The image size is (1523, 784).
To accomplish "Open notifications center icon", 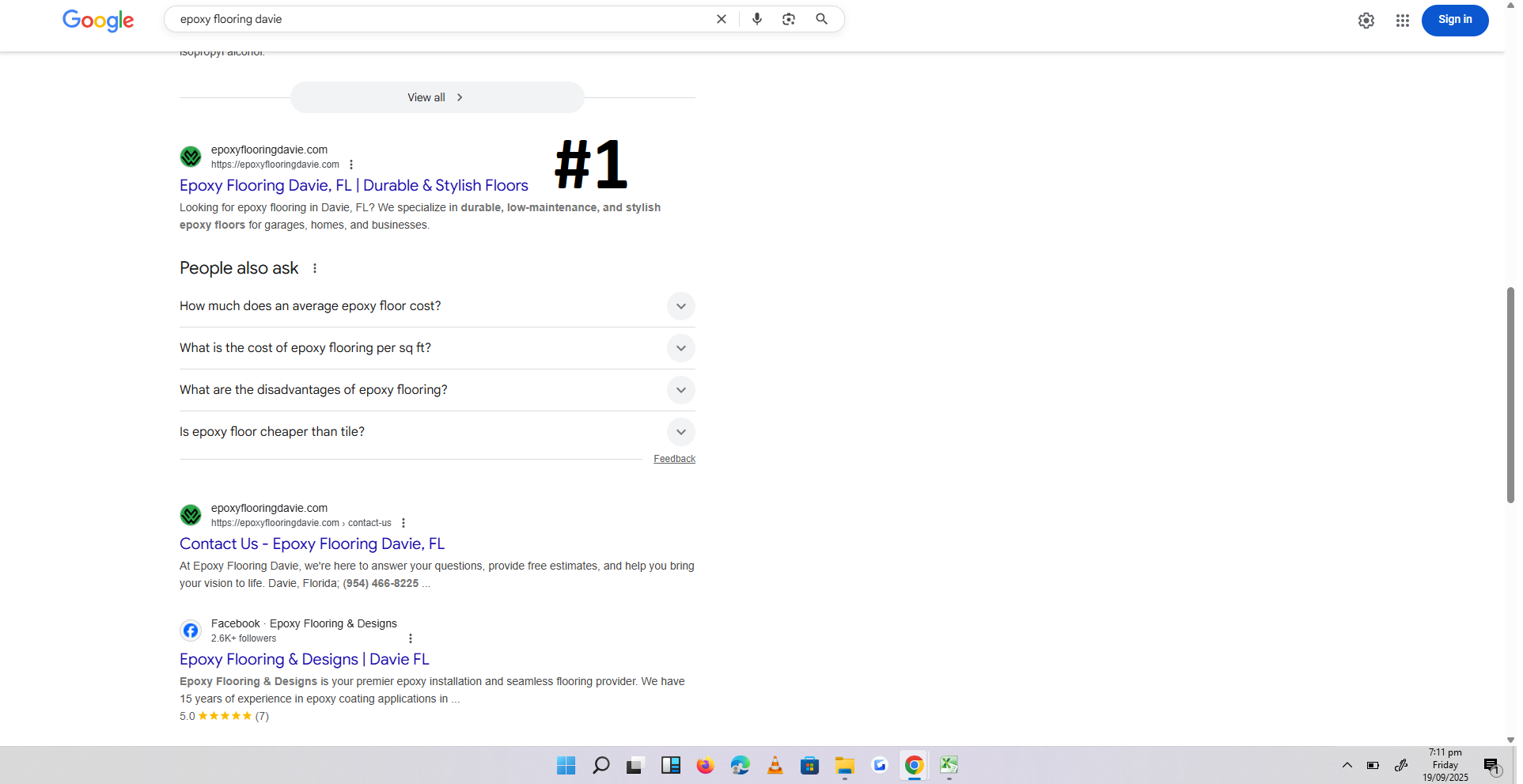I will pos(1491,765).
